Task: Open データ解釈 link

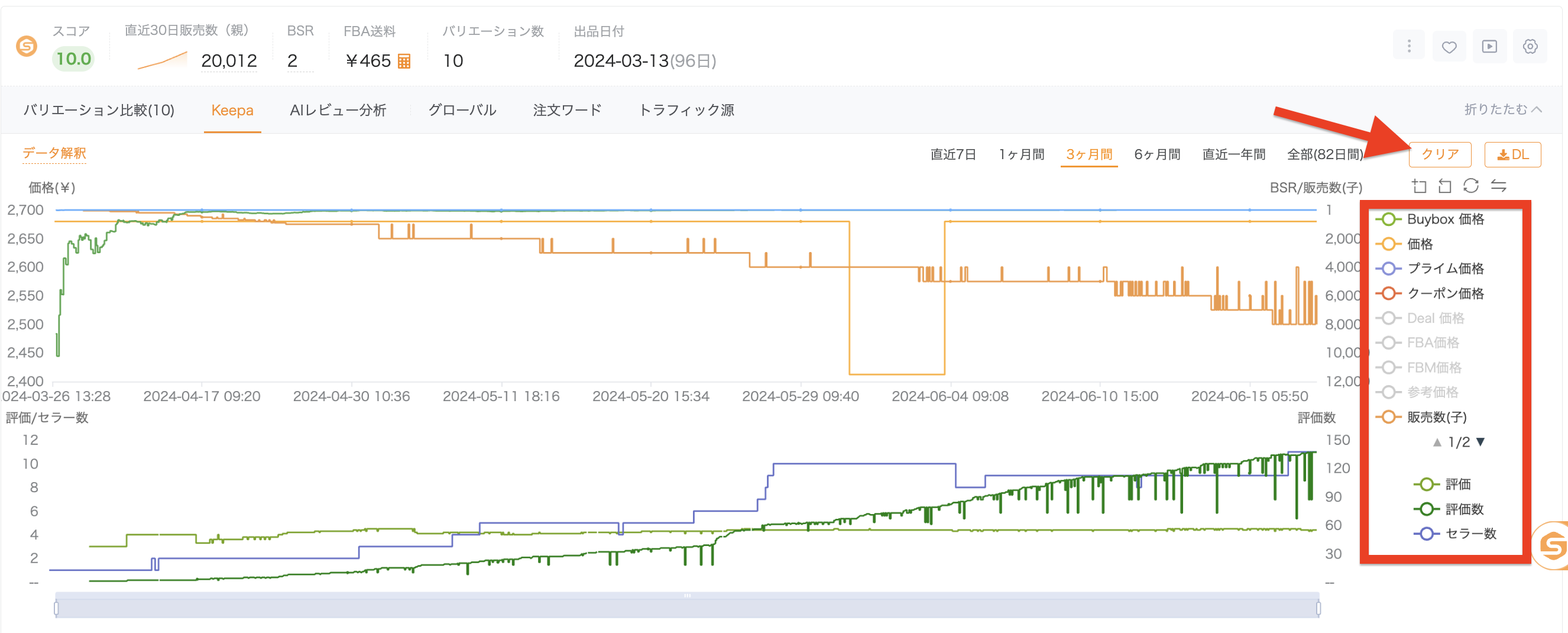Action: coord(54,154)
